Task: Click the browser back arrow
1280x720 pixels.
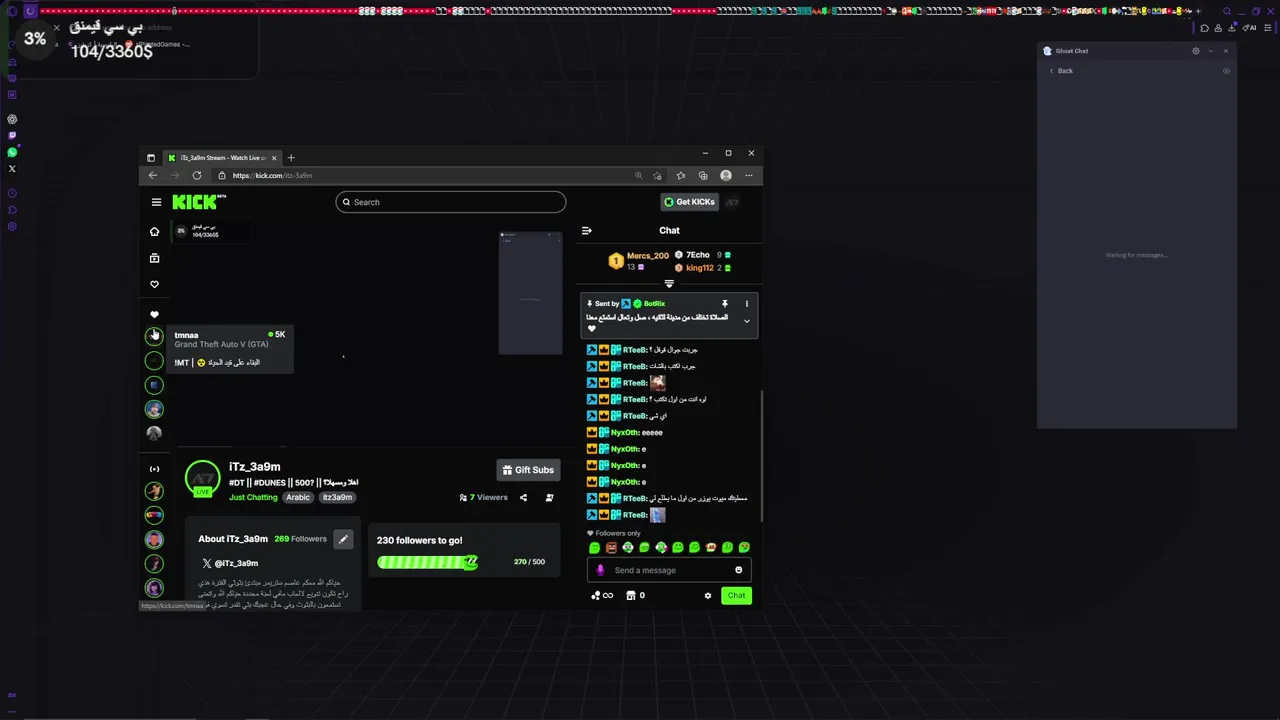Action: click(153, 175)
